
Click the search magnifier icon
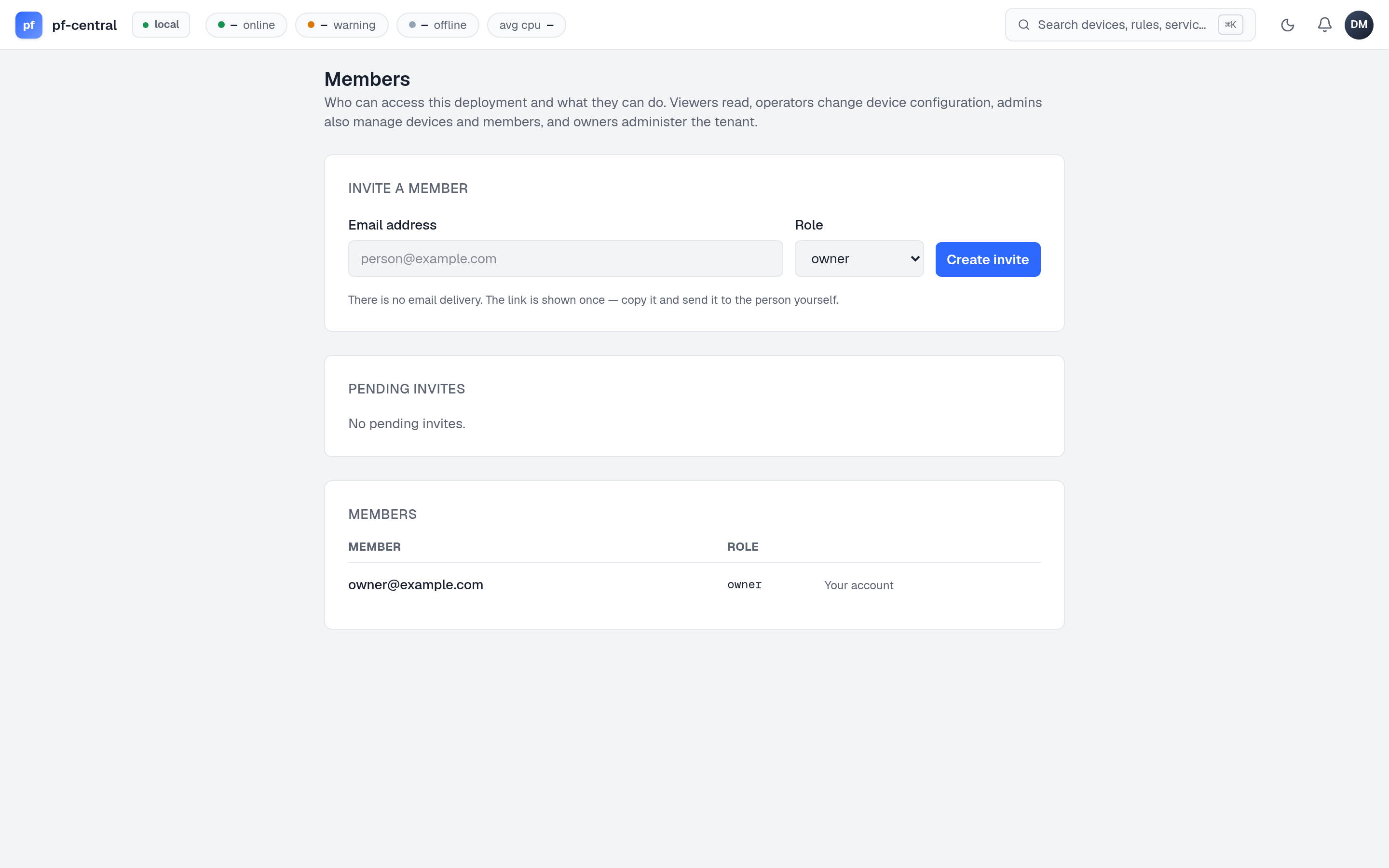pyautogui.click(x=1023, y=25)
